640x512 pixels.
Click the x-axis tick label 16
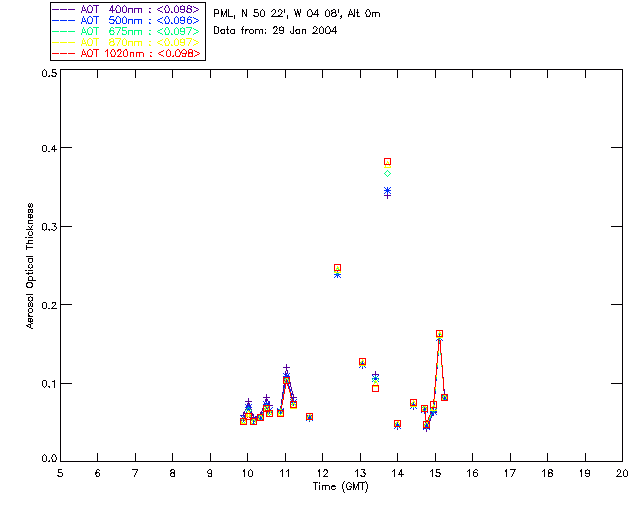coord(473,473)
